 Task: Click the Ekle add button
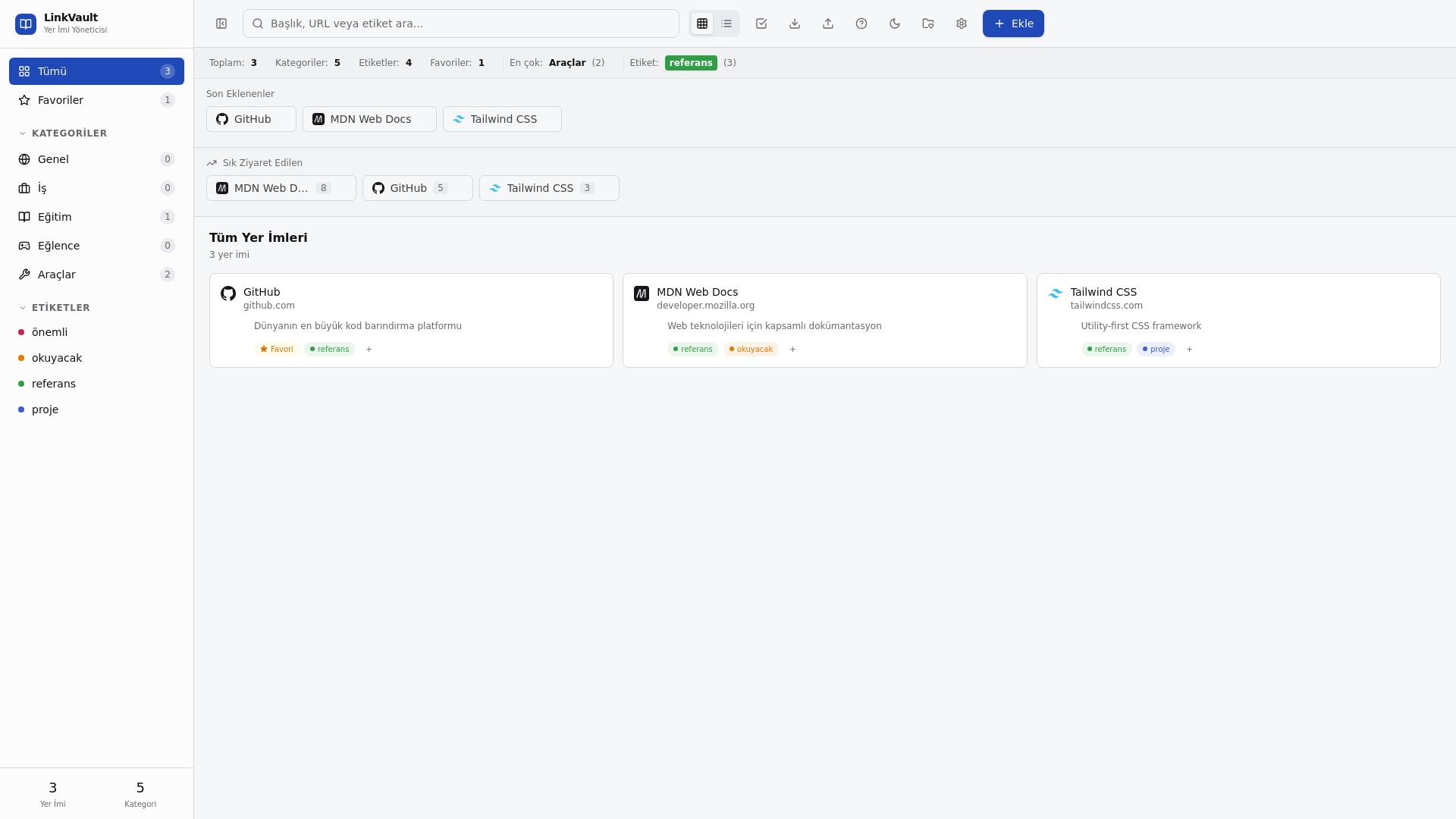point(1013,24)
